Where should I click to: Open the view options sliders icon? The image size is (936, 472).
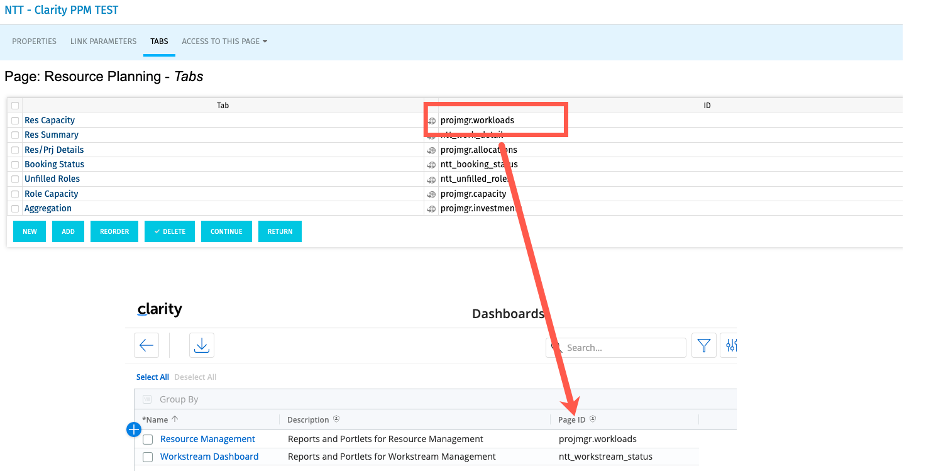(x=729, y=345)
